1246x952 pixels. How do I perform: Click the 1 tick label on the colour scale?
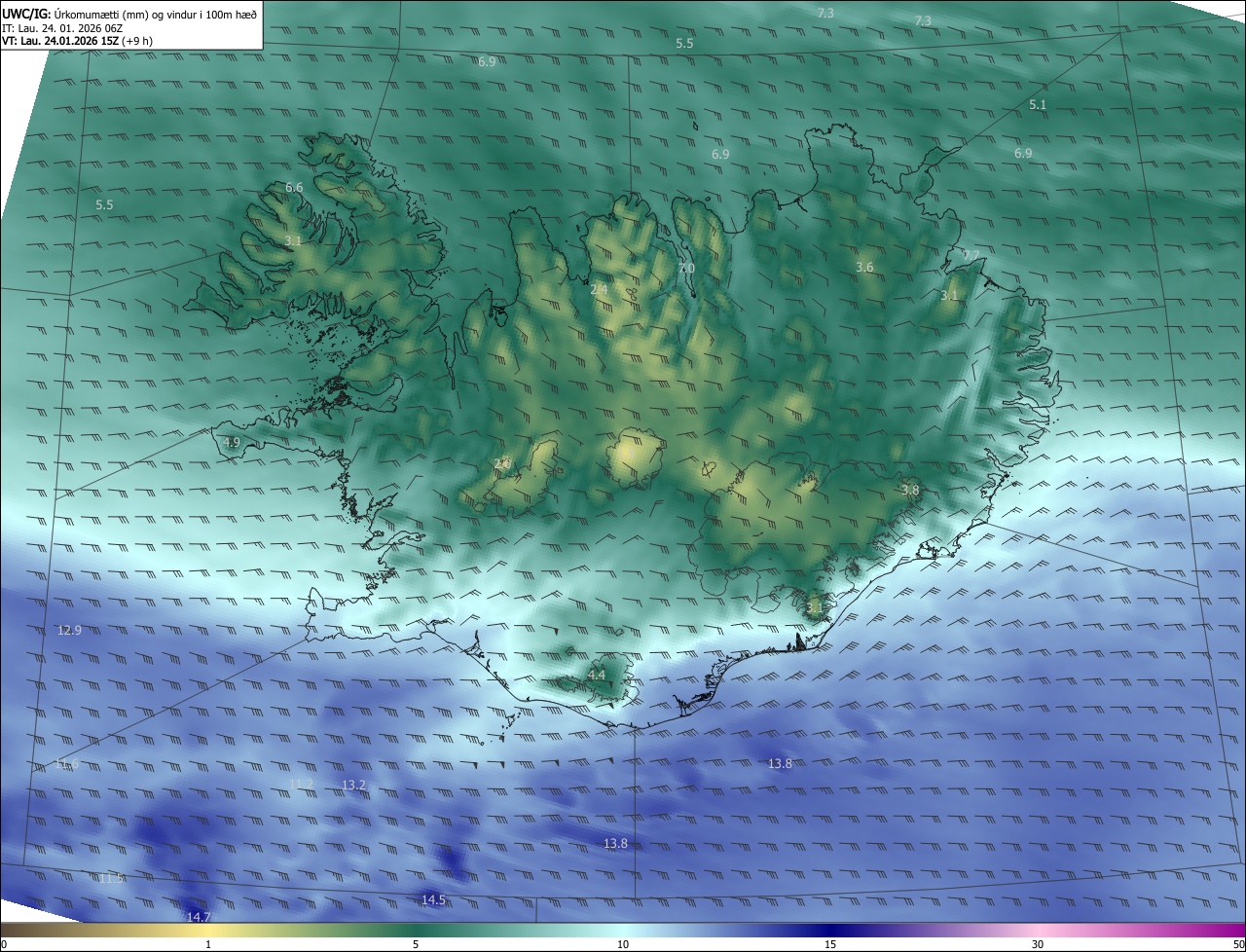208,944
